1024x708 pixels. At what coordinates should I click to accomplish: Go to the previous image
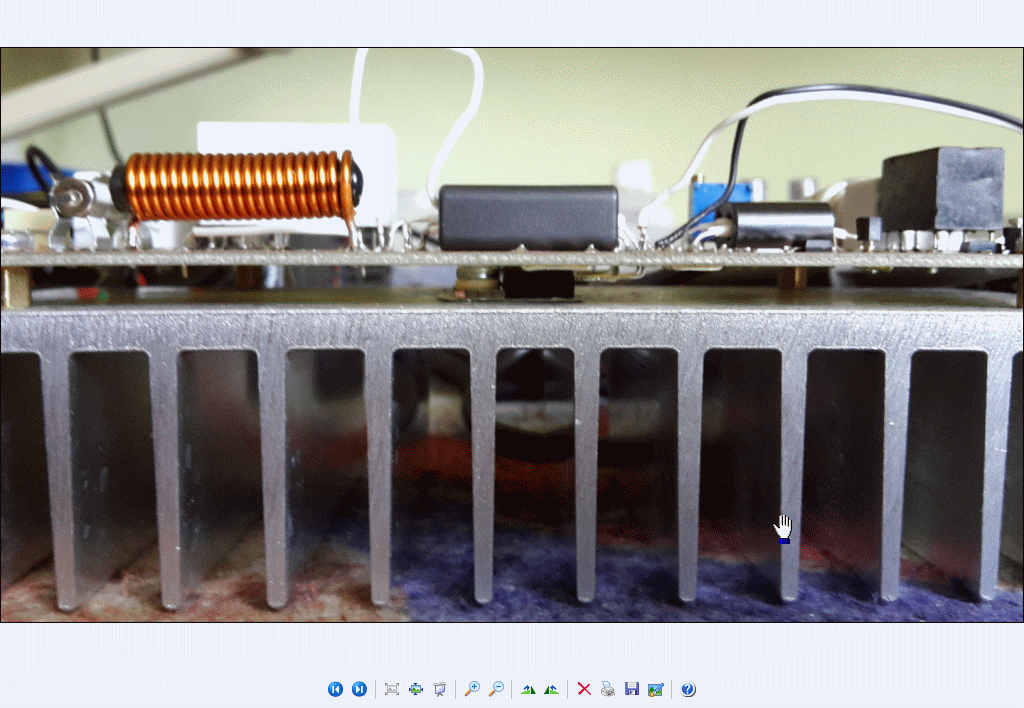click(335, 689)
